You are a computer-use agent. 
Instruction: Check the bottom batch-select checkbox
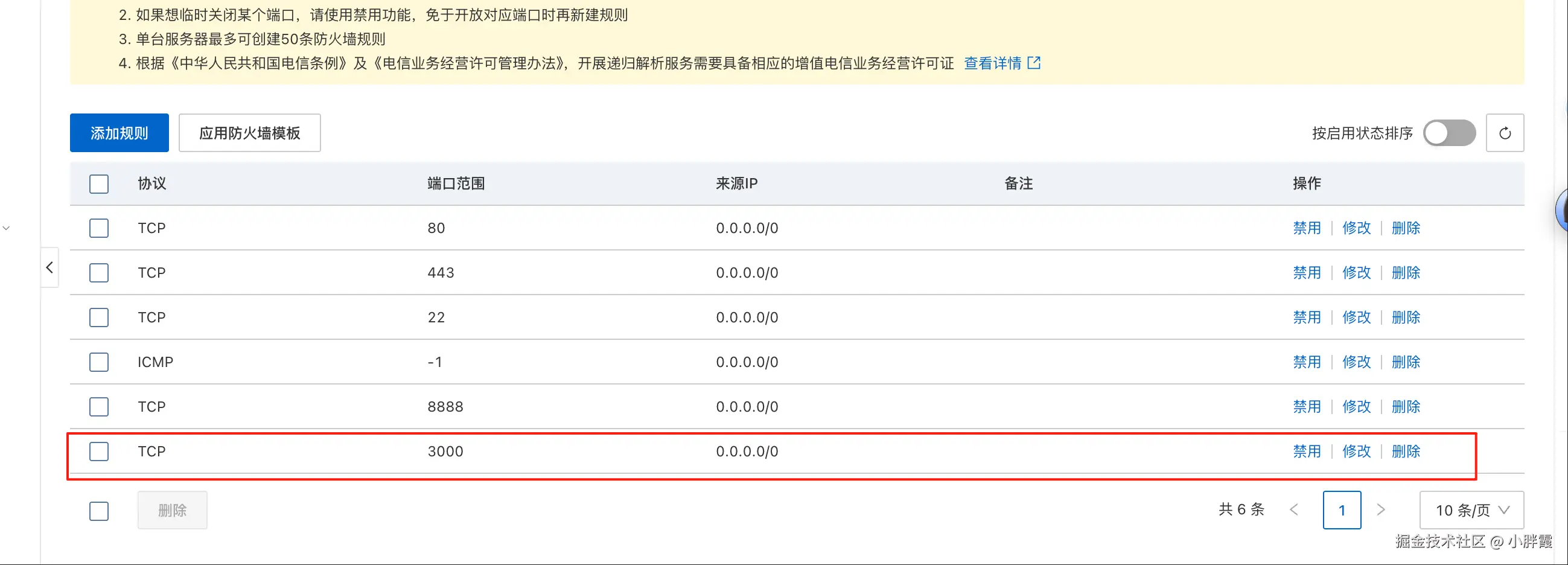point(98,511)
